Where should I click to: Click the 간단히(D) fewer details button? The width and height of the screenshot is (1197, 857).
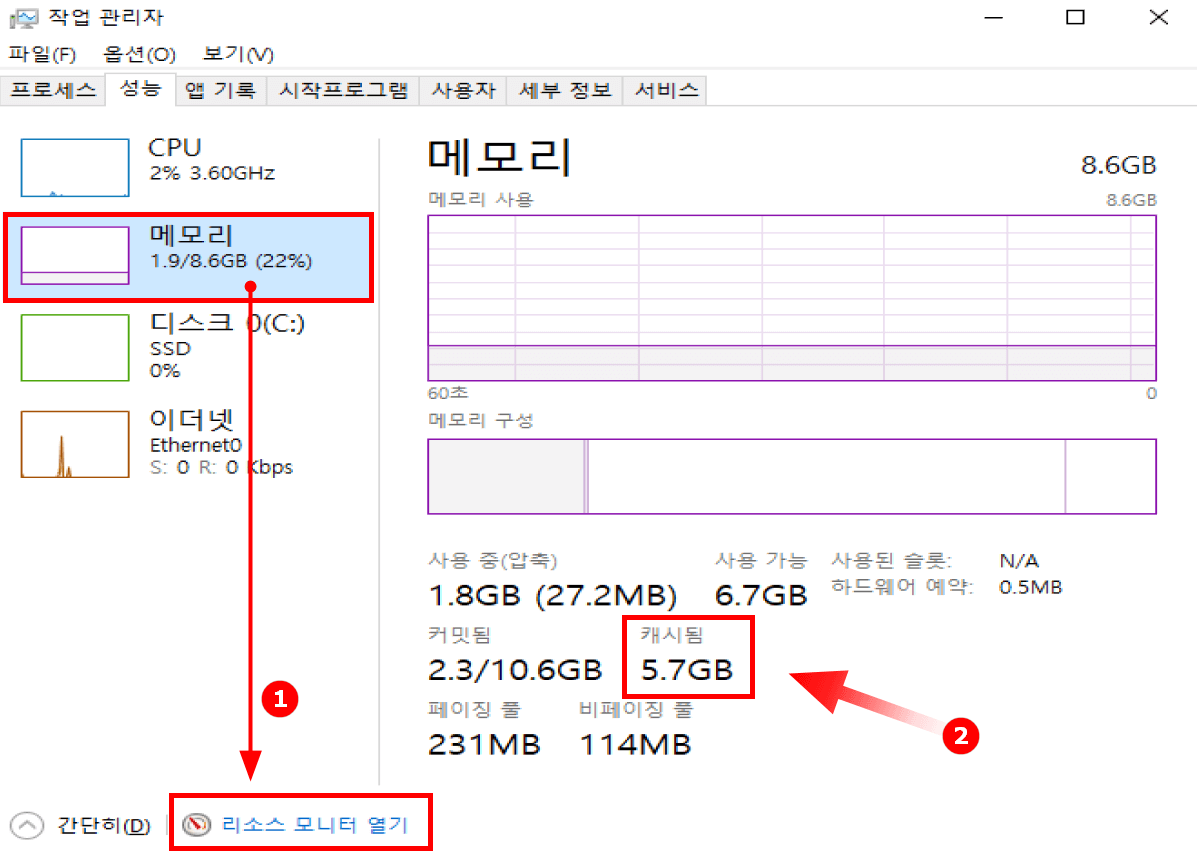(x=104, y=825)
